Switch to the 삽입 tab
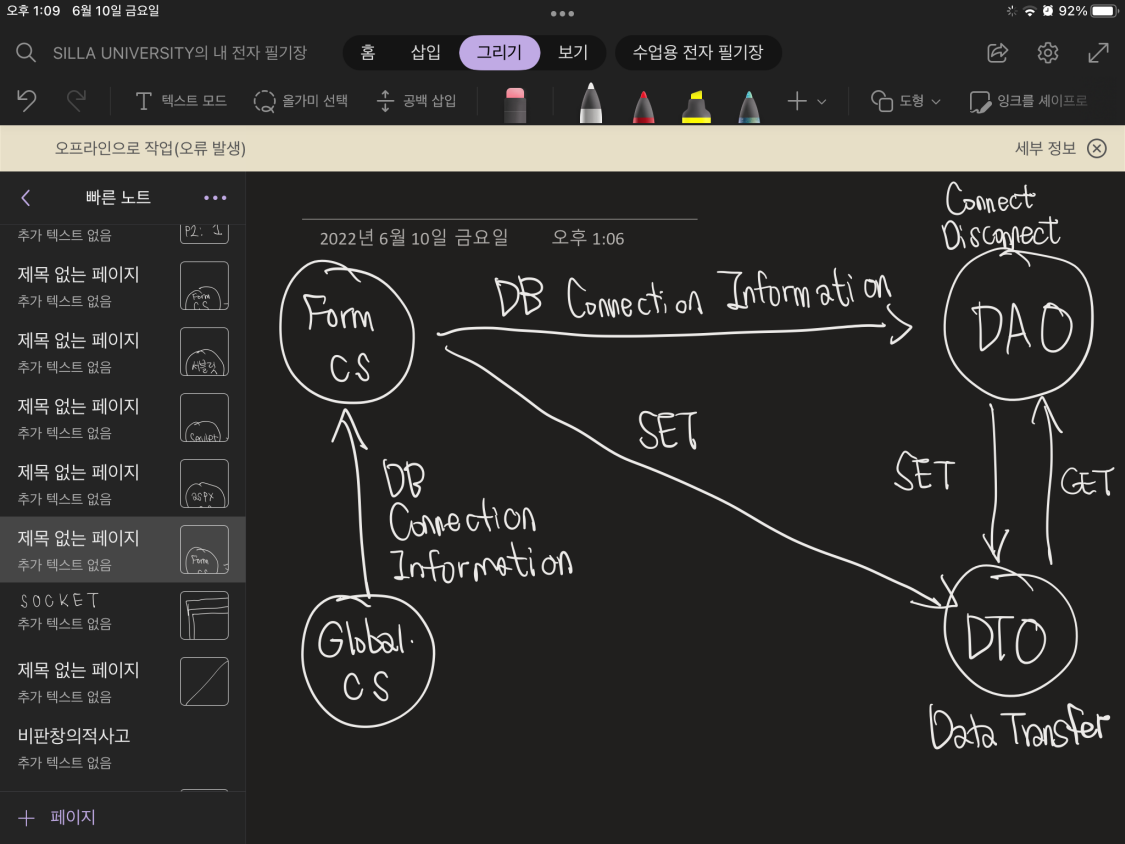Screen dimensions: 1125x844 click(425, 52)
